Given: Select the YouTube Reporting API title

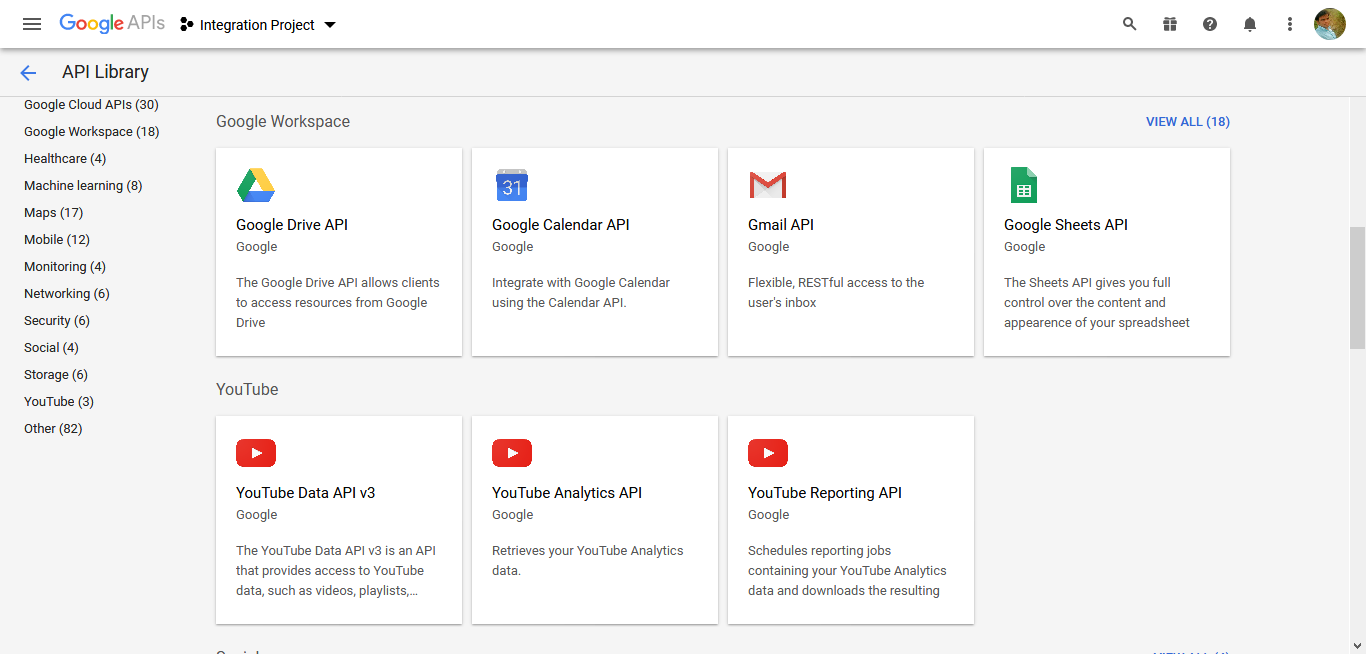Looking at the screenshot, I should pos(825,493).
